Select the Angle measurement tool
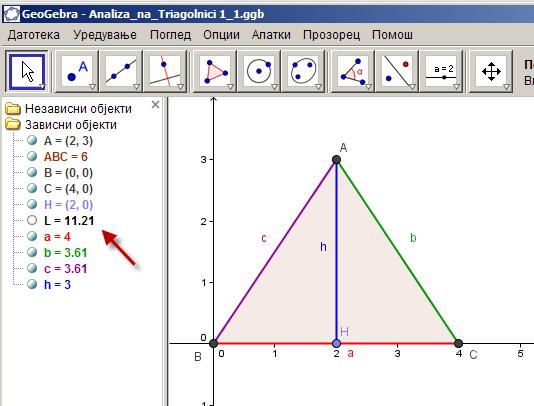 coord(353,71)
